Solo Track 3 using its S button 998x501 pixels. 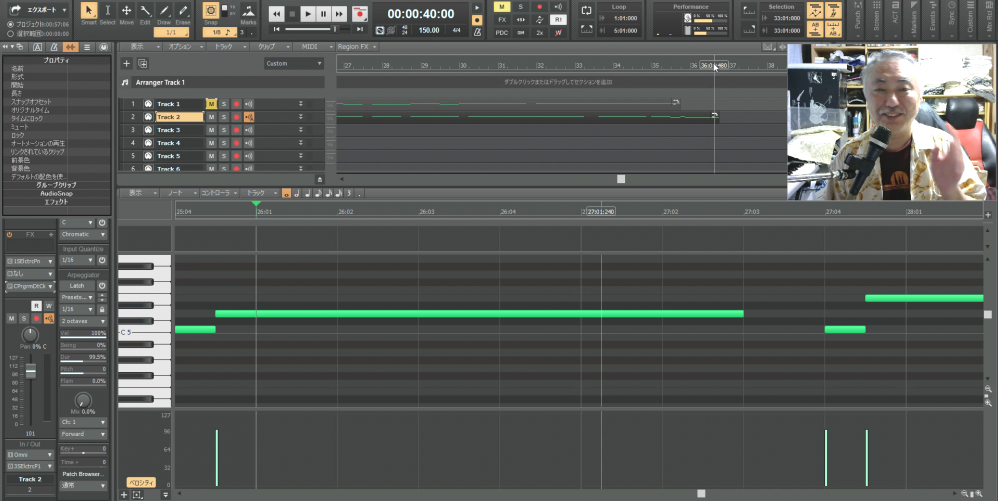coord(224,130)
